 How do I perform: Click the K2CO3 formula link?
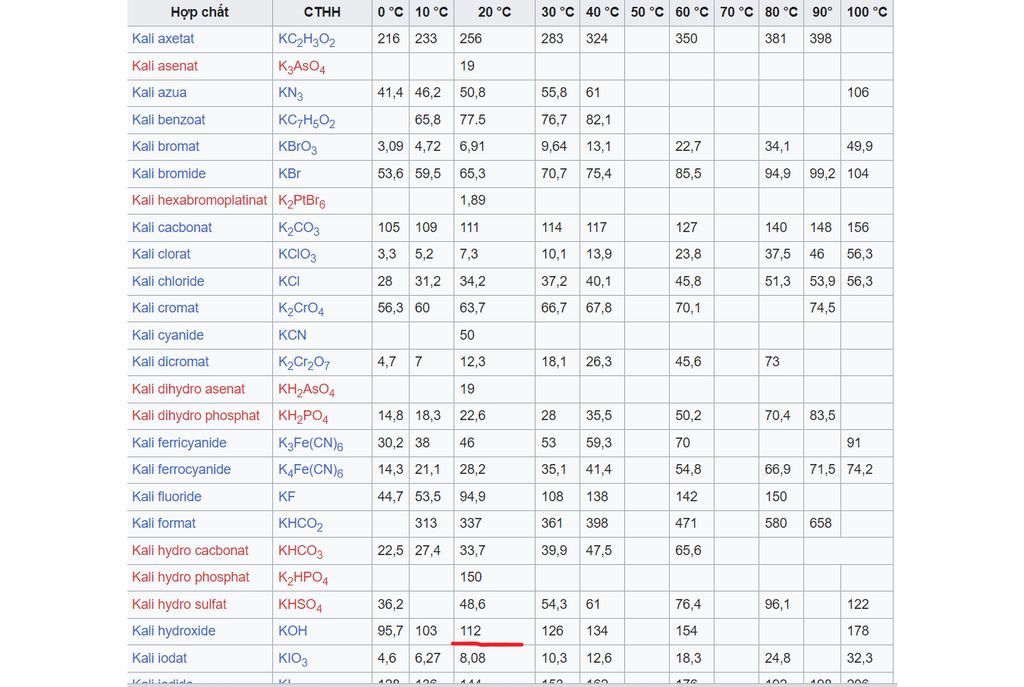(299, 229)
